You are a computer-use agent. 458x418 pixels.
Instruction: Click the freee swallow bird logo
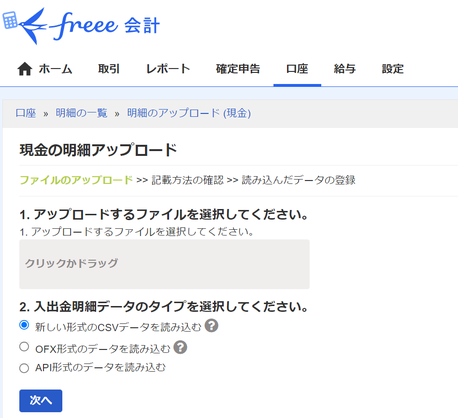[x=33, y=26]
